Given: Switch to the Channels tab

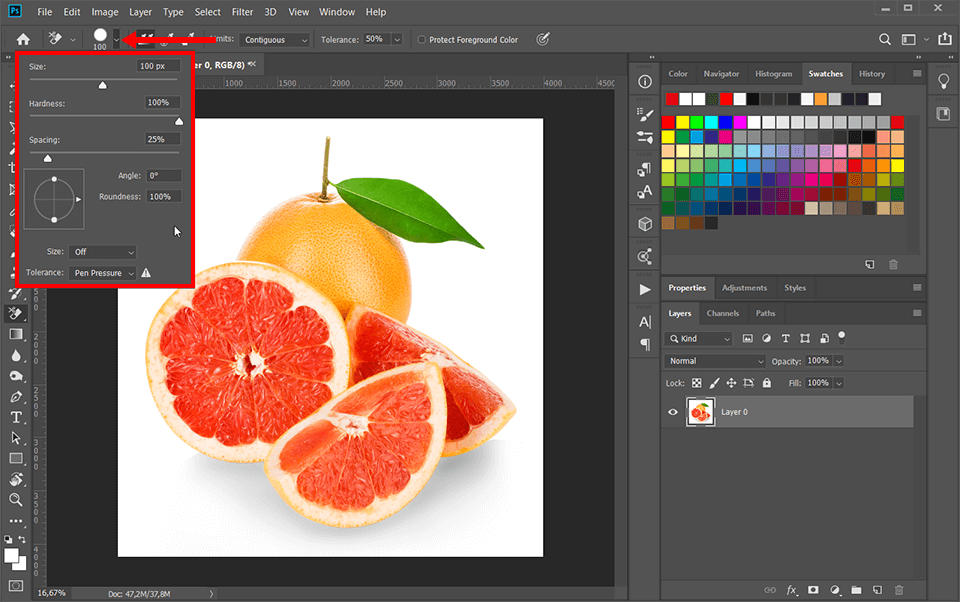Looking at the screenshot, I should tap(723, 313).
